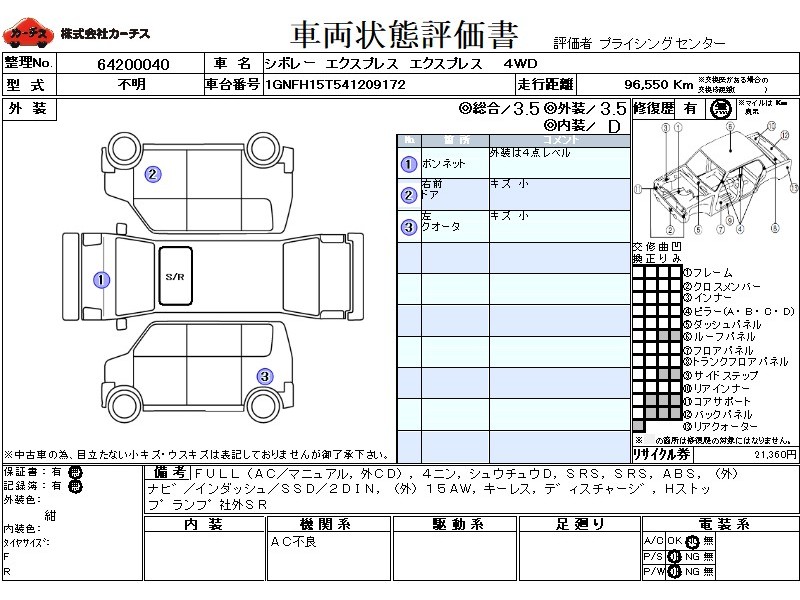Click the circled mark next to 保証書
The width and height of the screenshot is (800, 600).
coord(75,472)
